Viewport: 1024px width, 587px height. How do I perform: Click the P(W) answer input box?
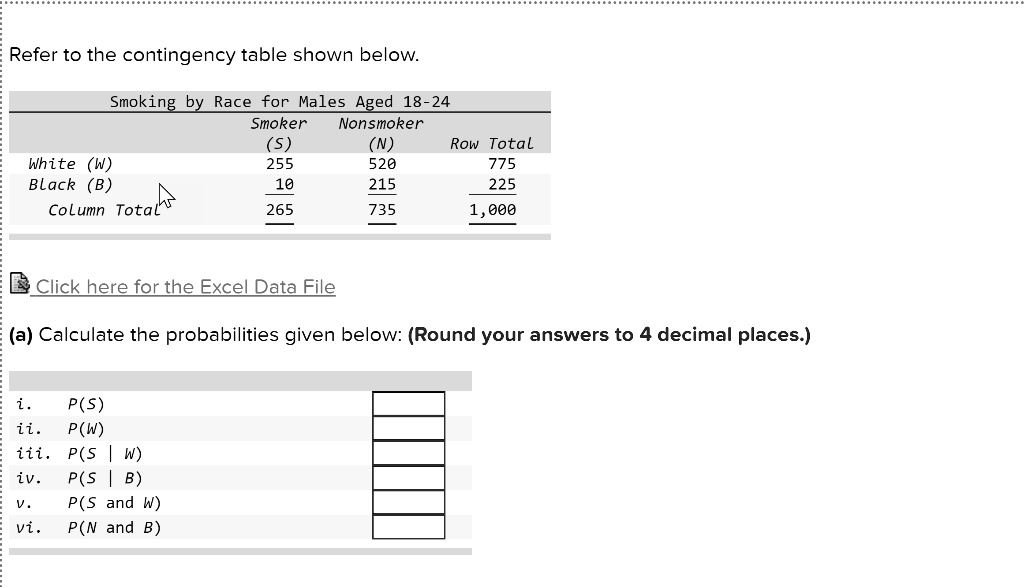point(408,428)
